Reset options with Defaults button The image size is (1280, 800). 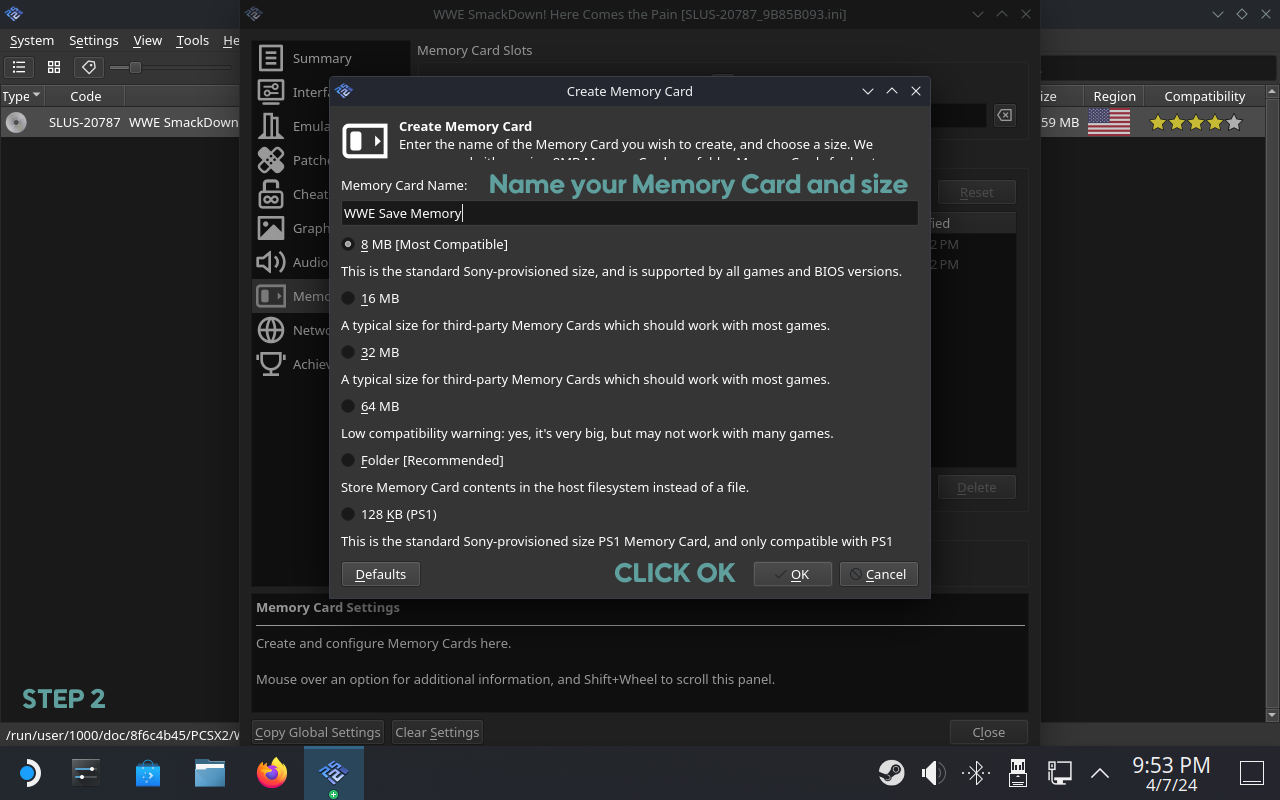pos(380,574)
